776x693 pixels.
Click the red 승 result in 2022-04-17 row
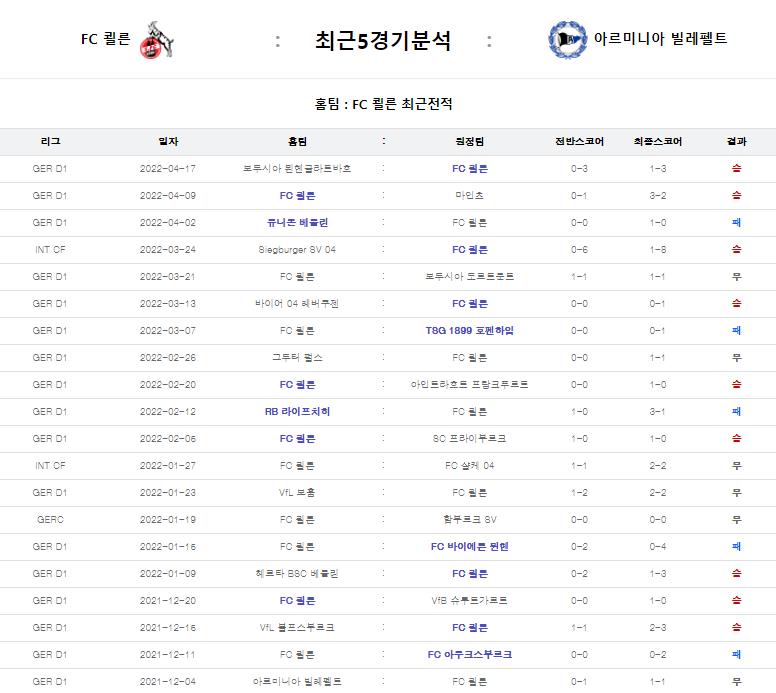[x=736, y=169]
